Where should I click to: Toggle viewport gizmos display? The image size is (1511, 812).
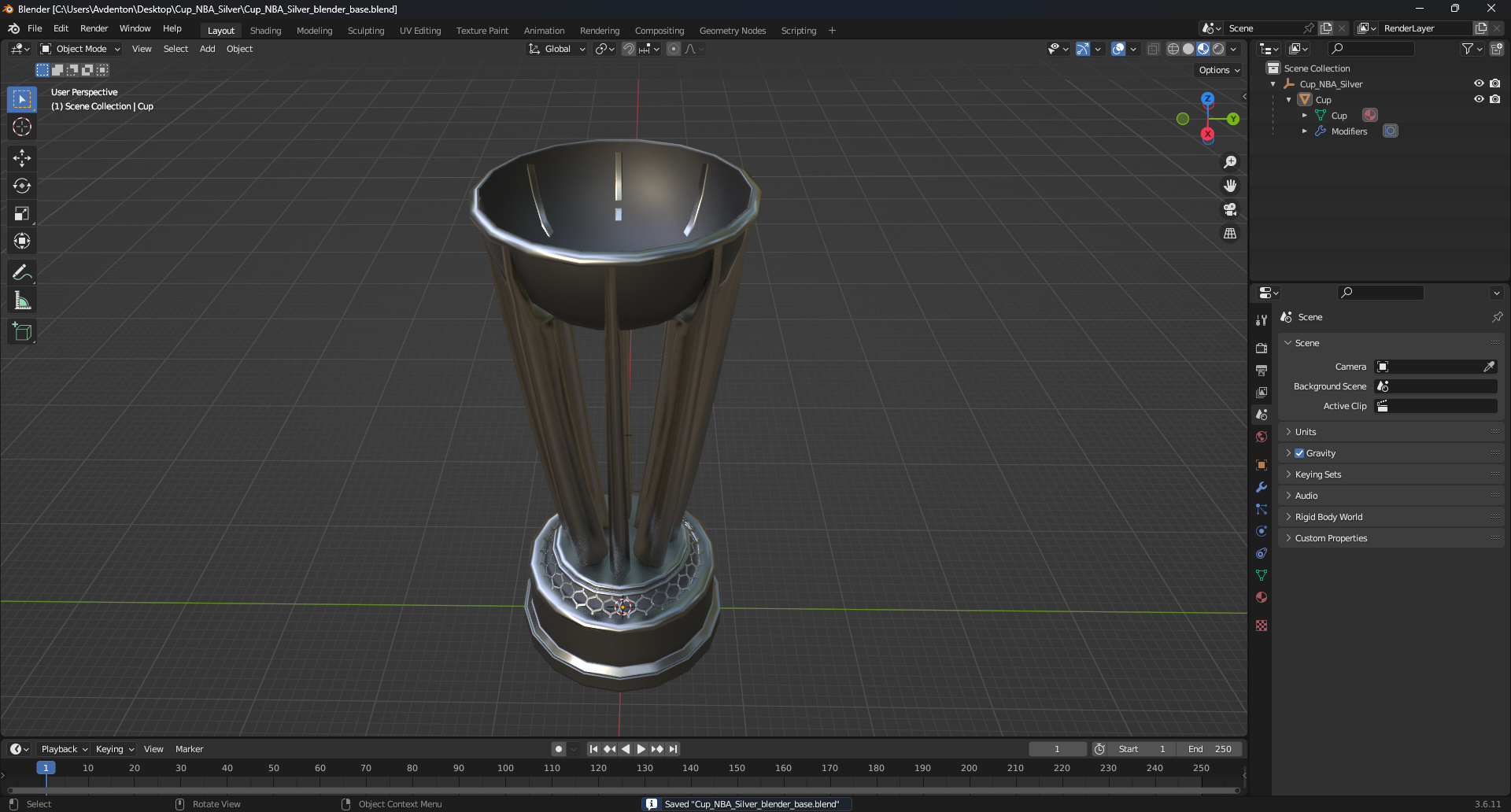click(x=1083, y=49)
